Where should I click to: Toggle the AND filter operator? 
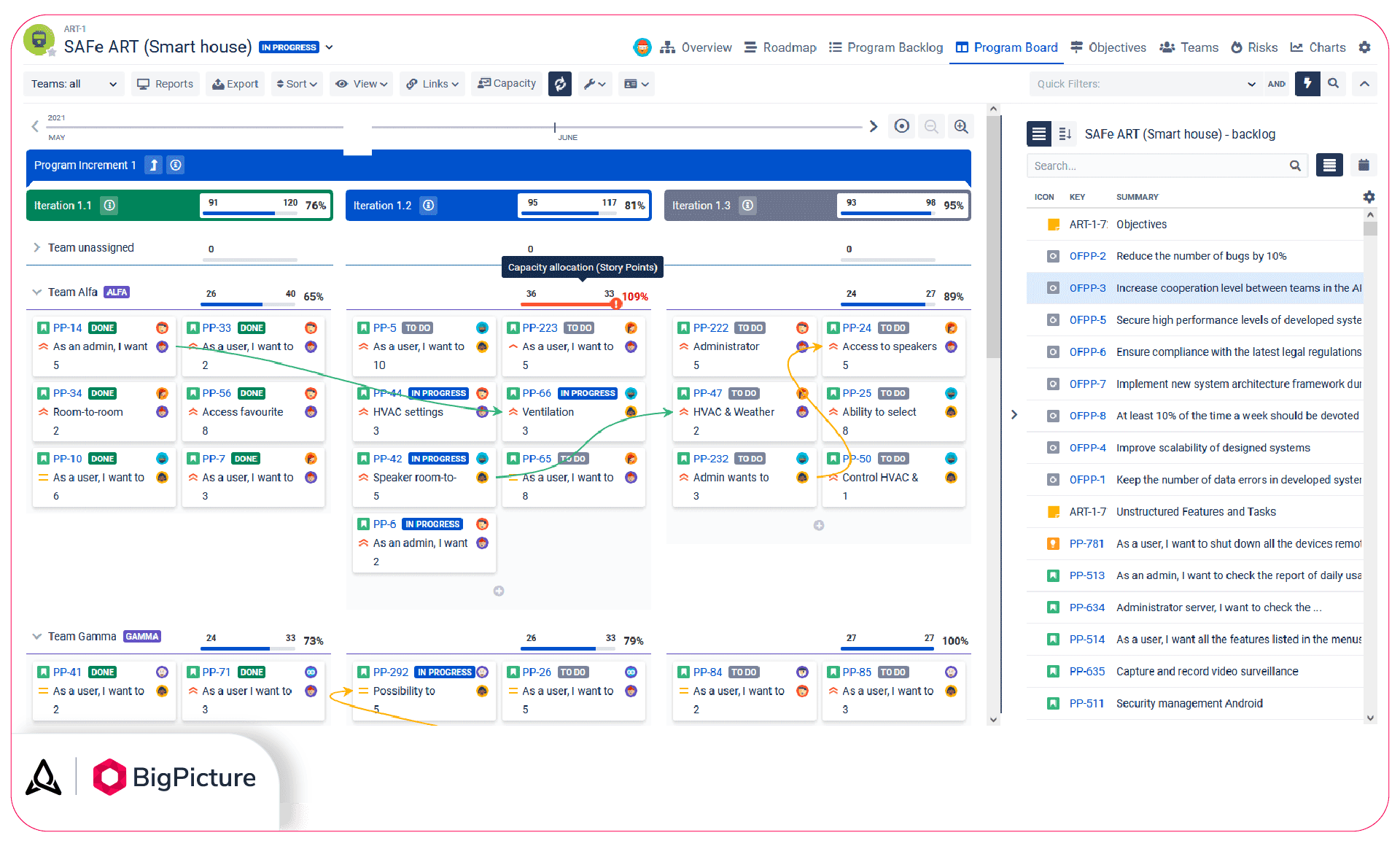point(1277,84)
